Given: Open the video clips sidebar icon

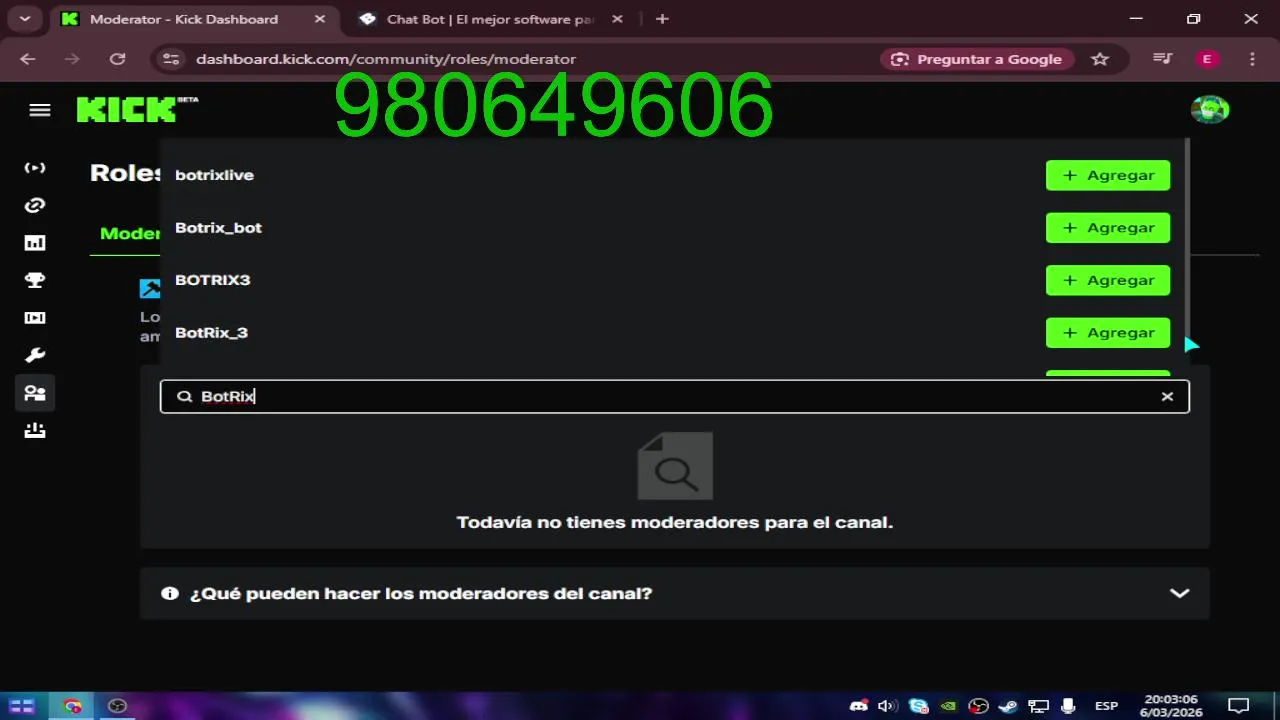Looking at the screenshot, I should click(35, 318).
